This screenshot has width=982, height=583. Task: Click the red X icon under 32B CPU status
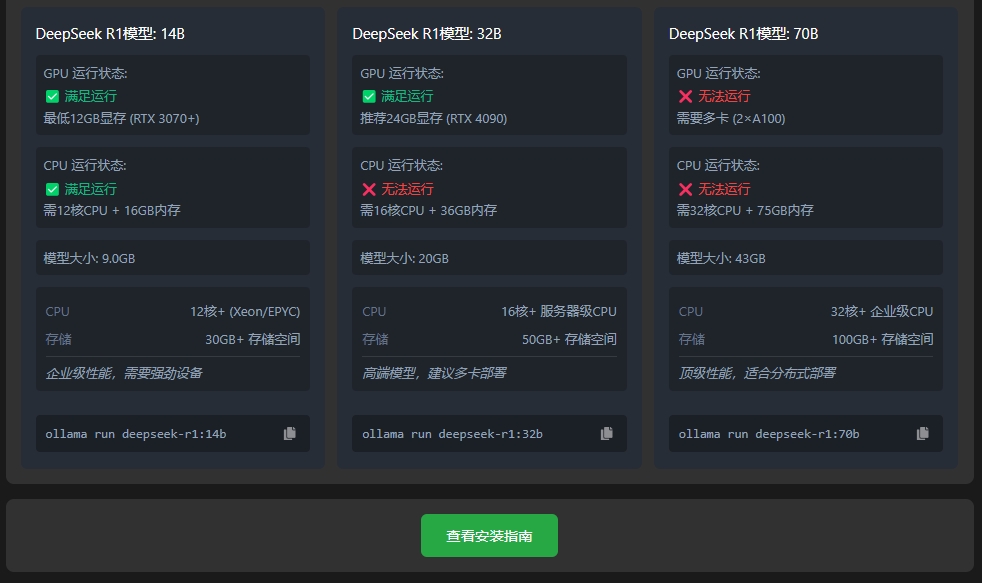(369, 189)
